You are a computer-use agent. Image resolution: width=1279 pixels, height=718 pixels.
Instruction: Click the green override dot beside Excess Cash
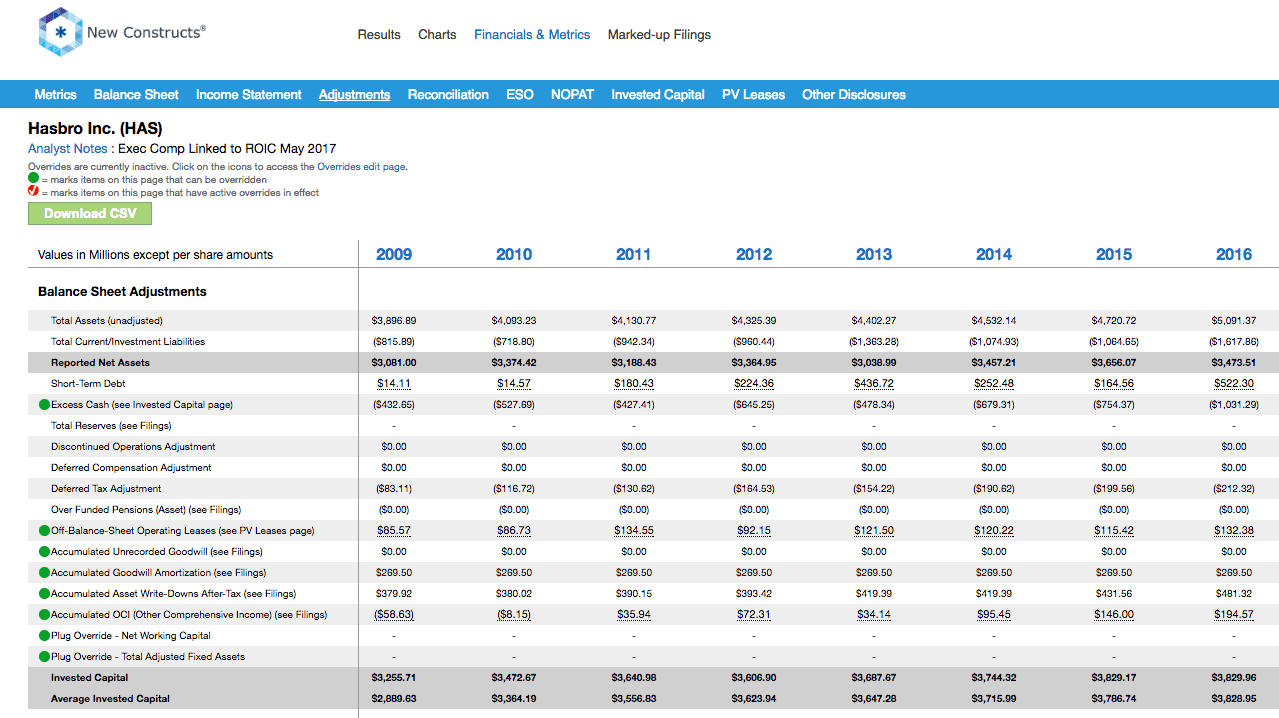tap(44, 405)
